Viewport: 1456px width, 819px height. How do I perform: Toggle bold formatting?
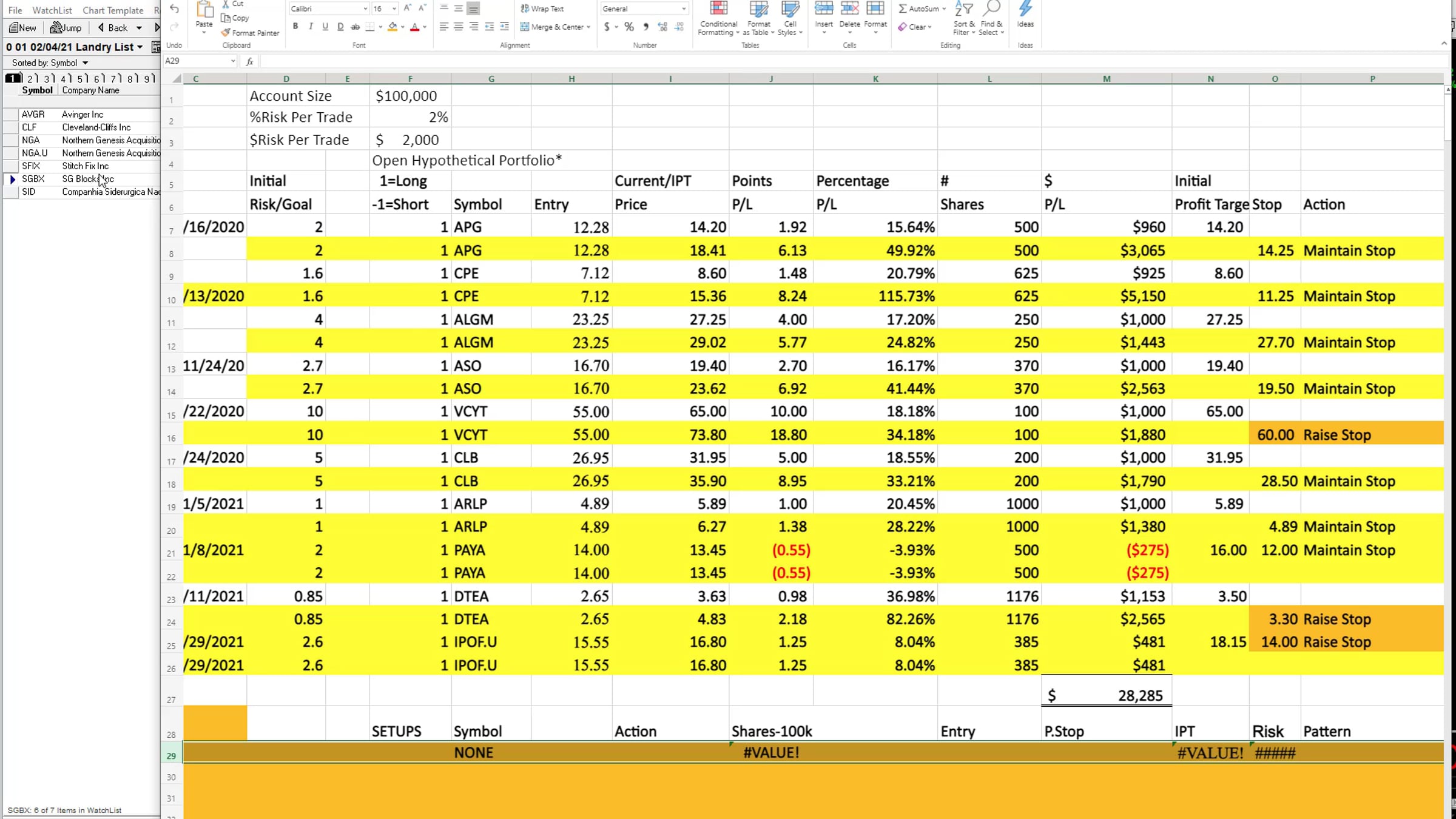coord(295,27)
